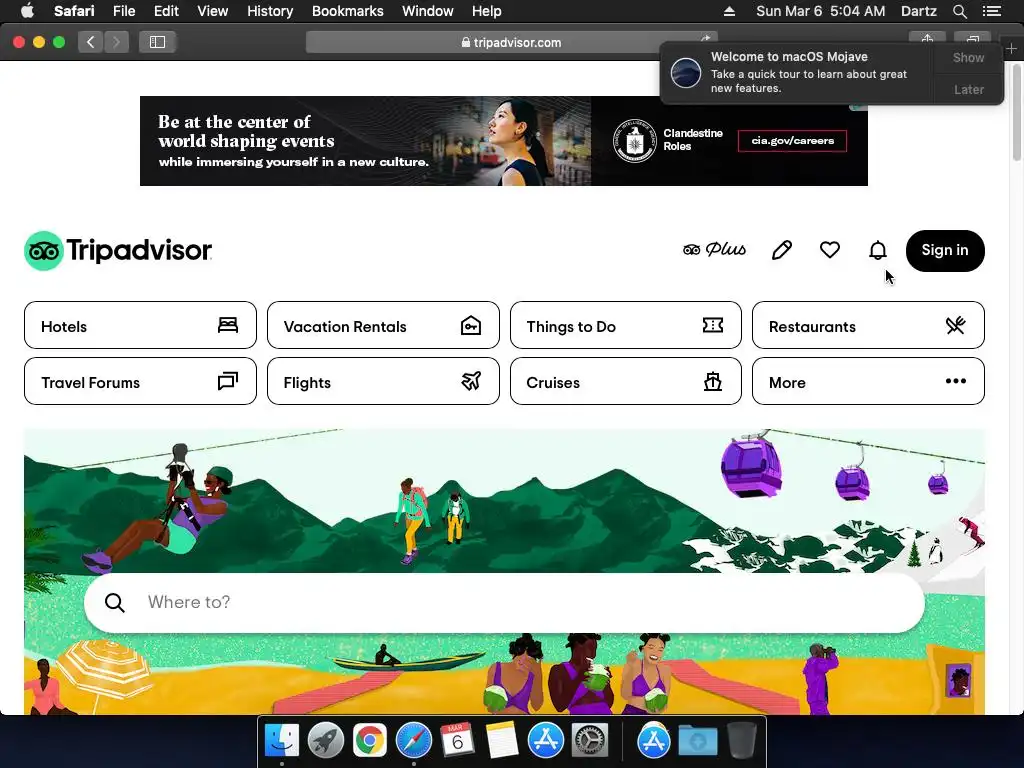Open Calendar from the dock
The height and width of the screenshot is (768, 1024).
point(457,740)
